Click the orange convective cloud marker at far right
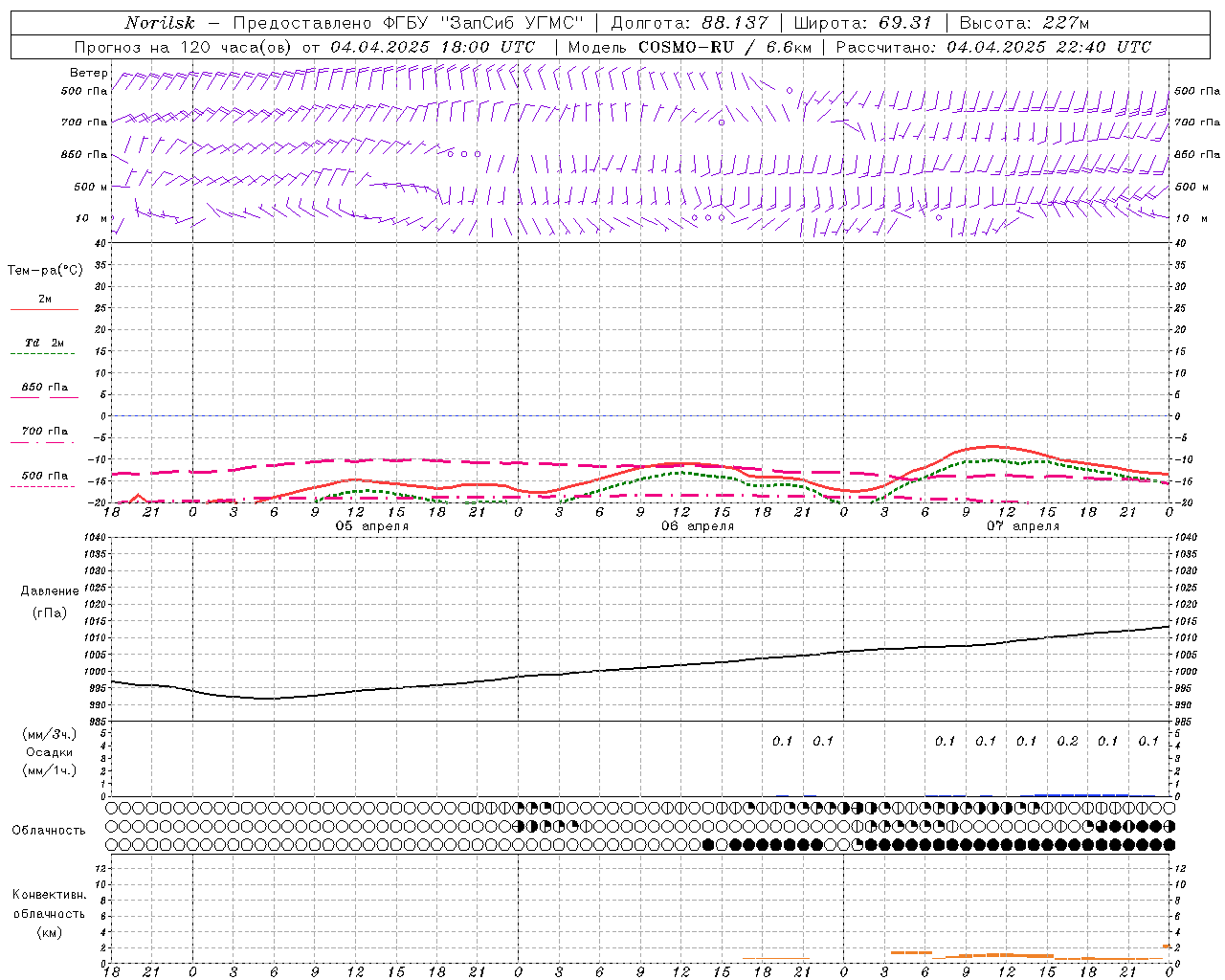Viewport: 1225px width, 980px height. click(x=1167, y=946)
